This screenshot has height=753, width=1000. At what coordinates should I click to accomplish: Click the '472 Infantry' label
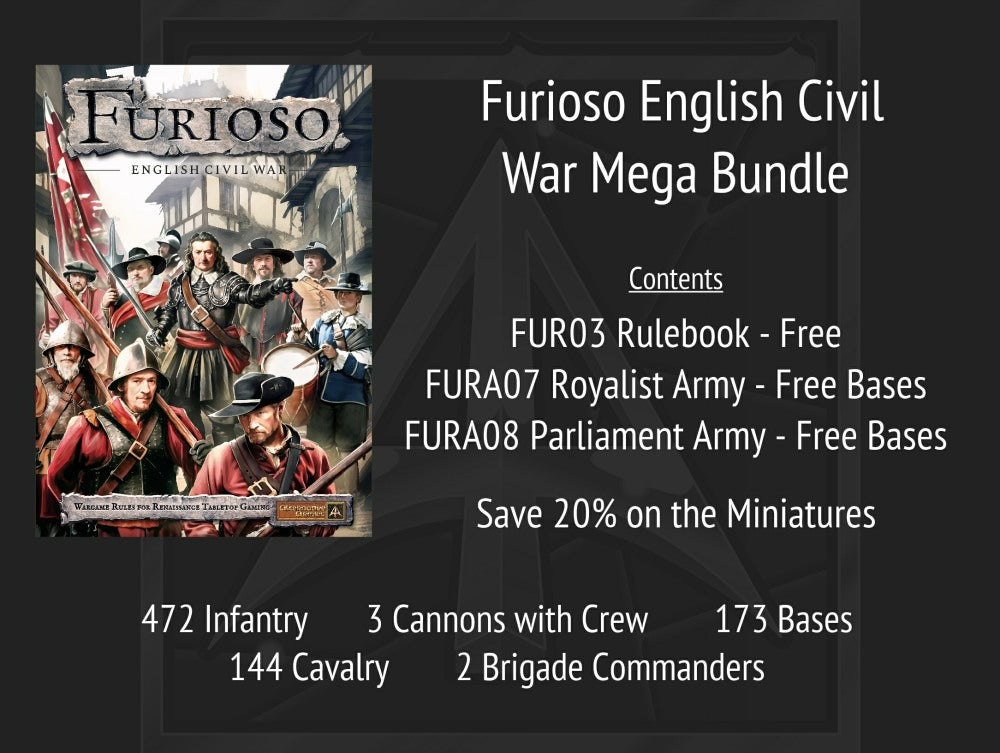(224, 620)
